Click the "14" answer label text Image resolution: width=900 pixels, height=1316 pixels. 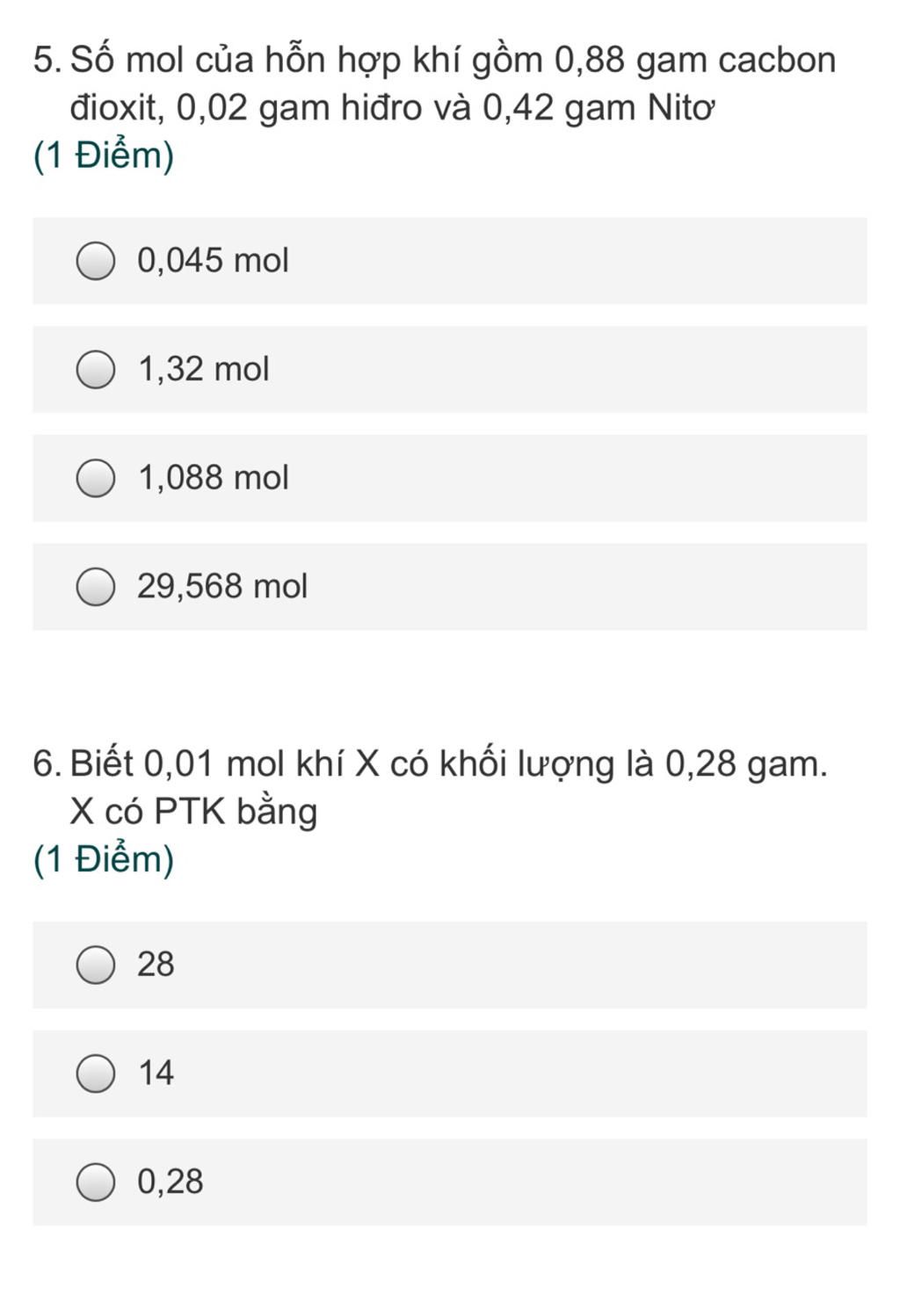156,1074
